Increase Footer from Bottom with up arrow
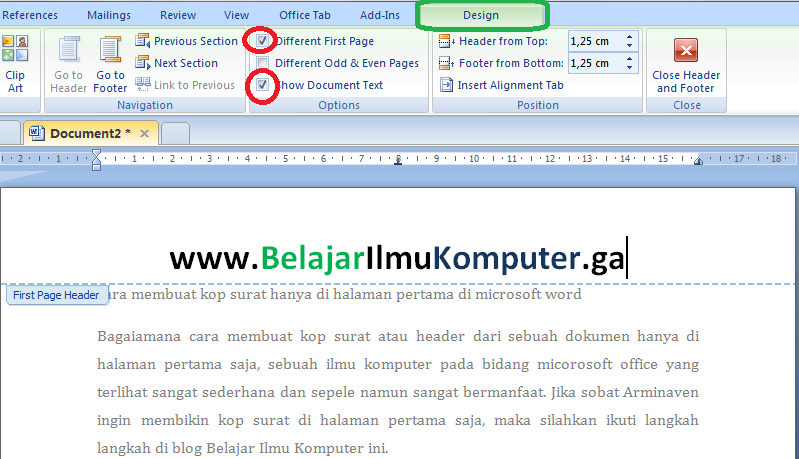Screen dimensions: 799x459 pyautogui.click(x=630, y=59)
